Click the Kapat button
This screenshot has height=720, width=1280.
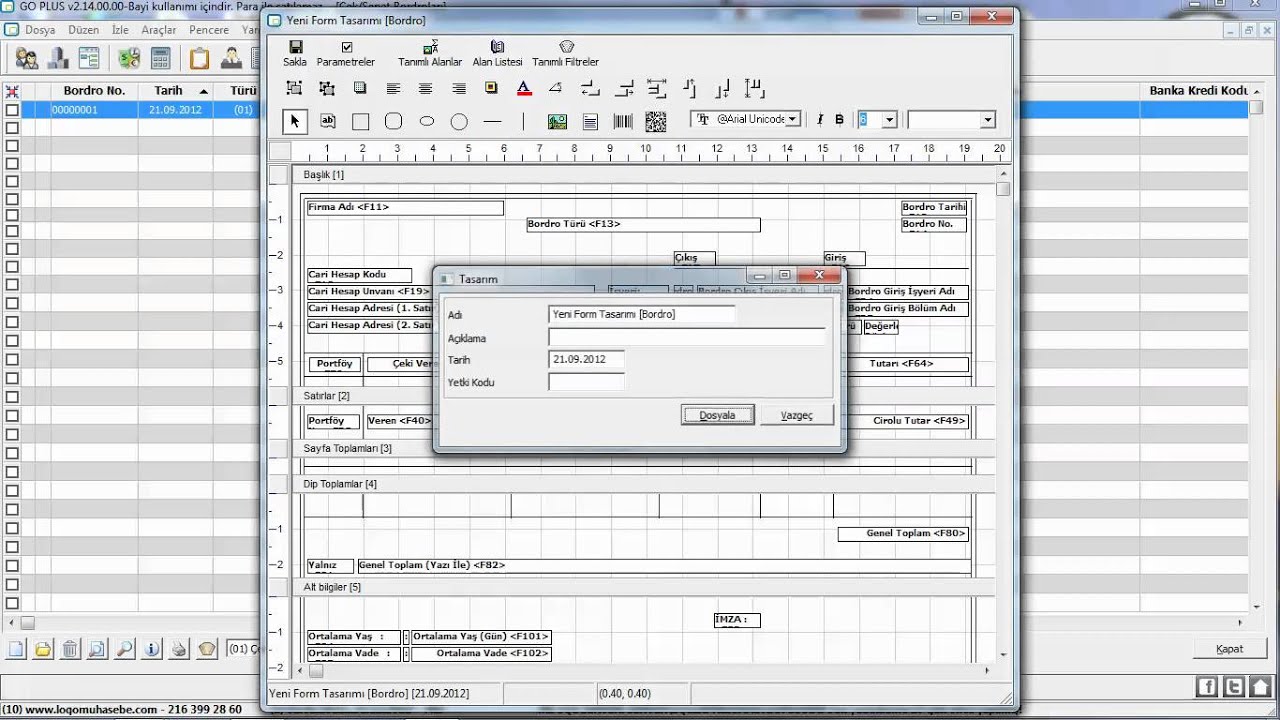coord(1229,649)
